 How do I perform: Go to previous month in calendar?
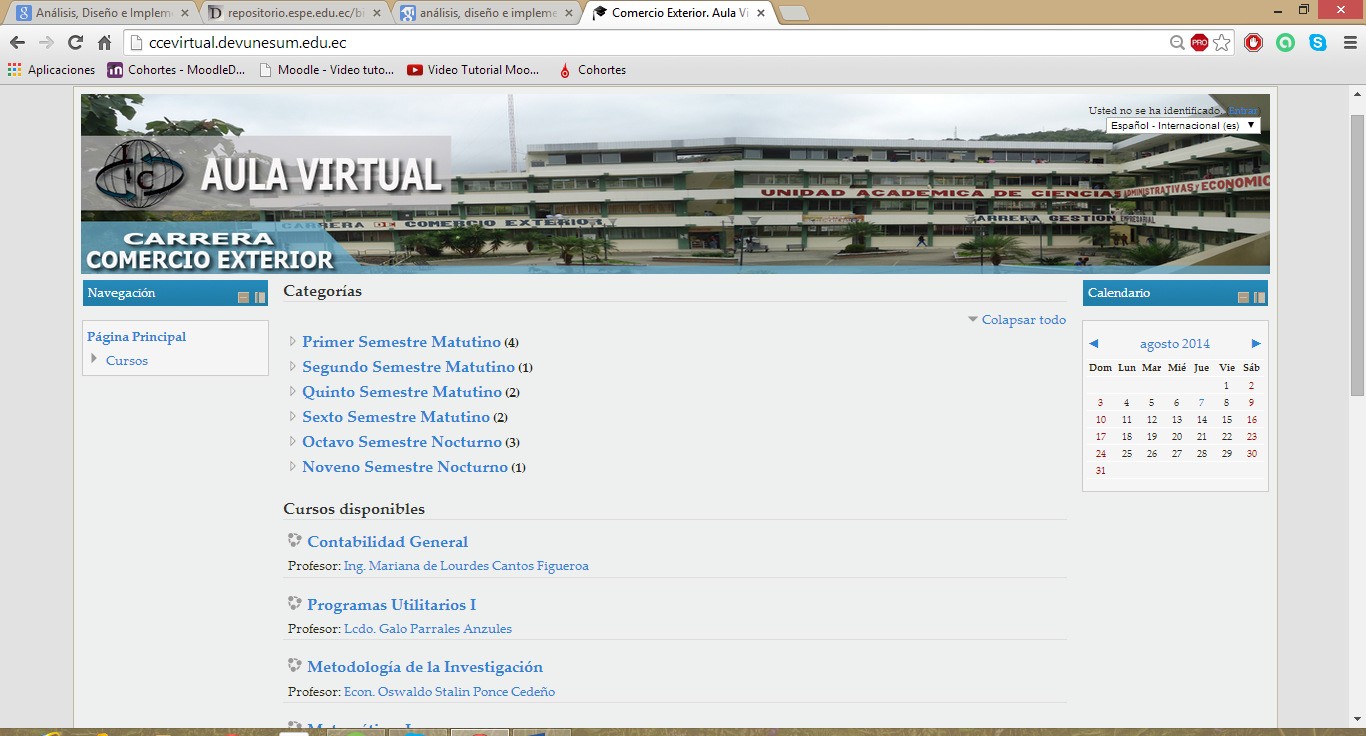1094,344
